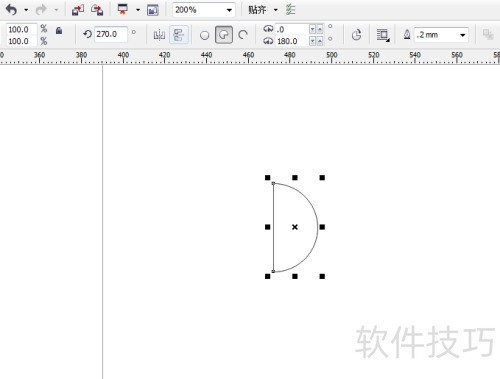500x379 pixels.
Task: Click the welcome screen icon
Action: (x=153, y=10)
